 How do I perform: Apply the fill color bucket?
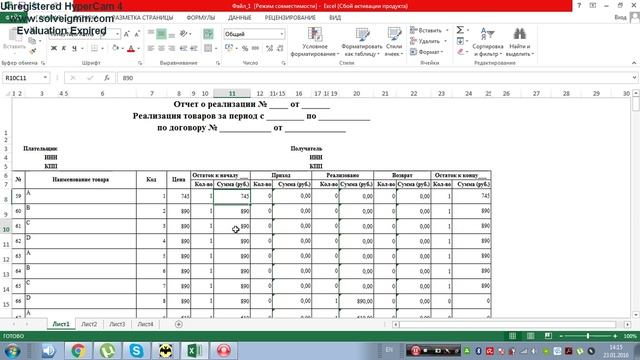116,48
